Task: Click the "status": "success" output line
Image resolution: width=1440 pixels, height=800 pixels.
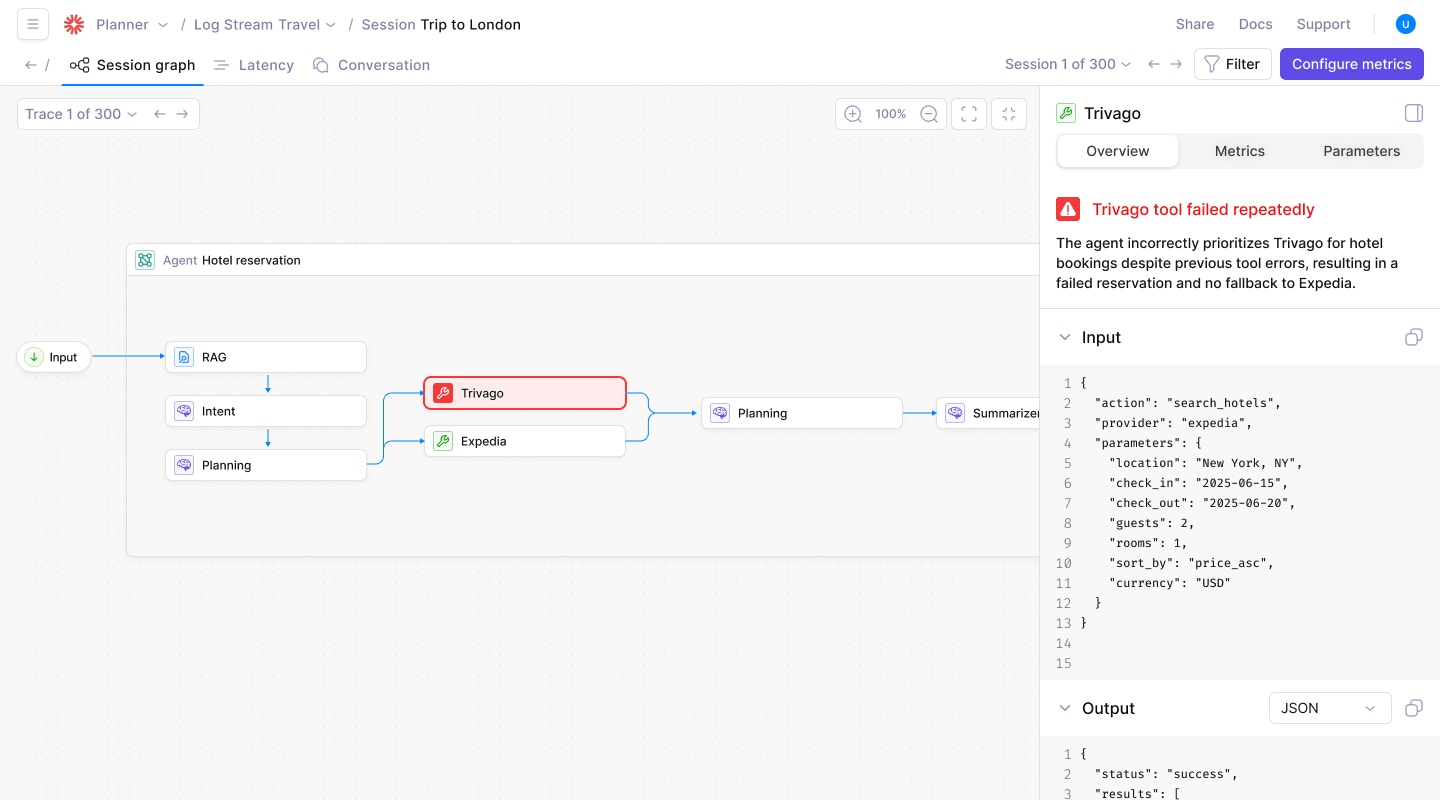Action: (x=1166, y=774)
